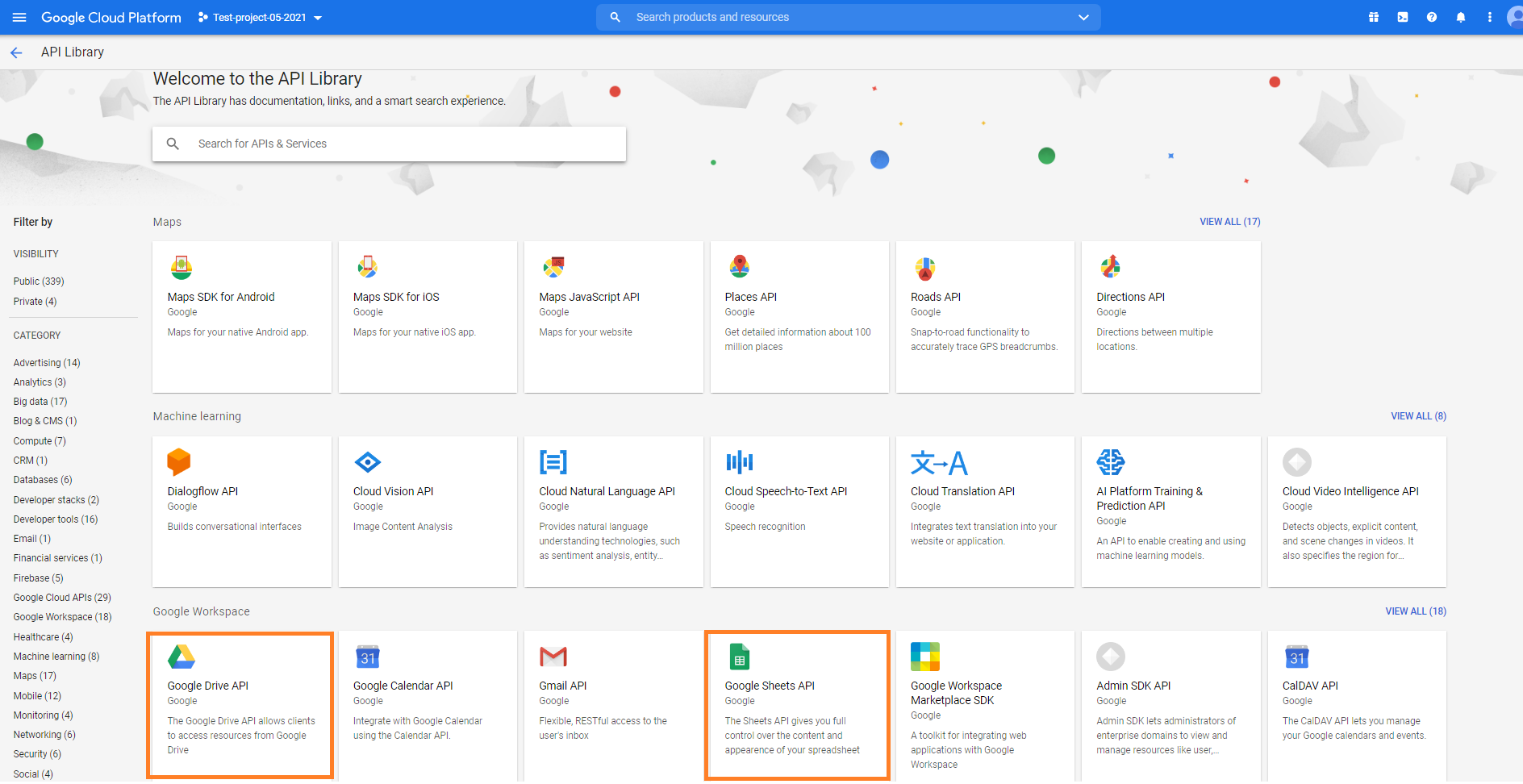Filter by Public visibility

[x=39, y=281]
